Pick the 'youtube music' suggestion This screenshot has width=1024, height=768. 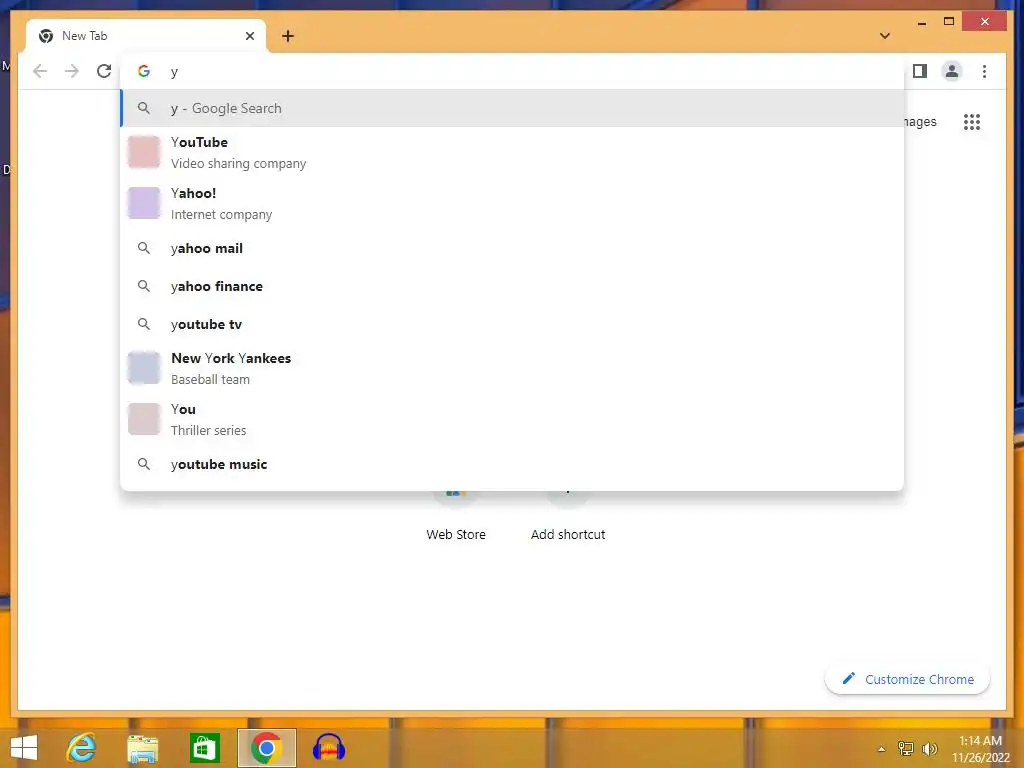[x=512, y=464]
